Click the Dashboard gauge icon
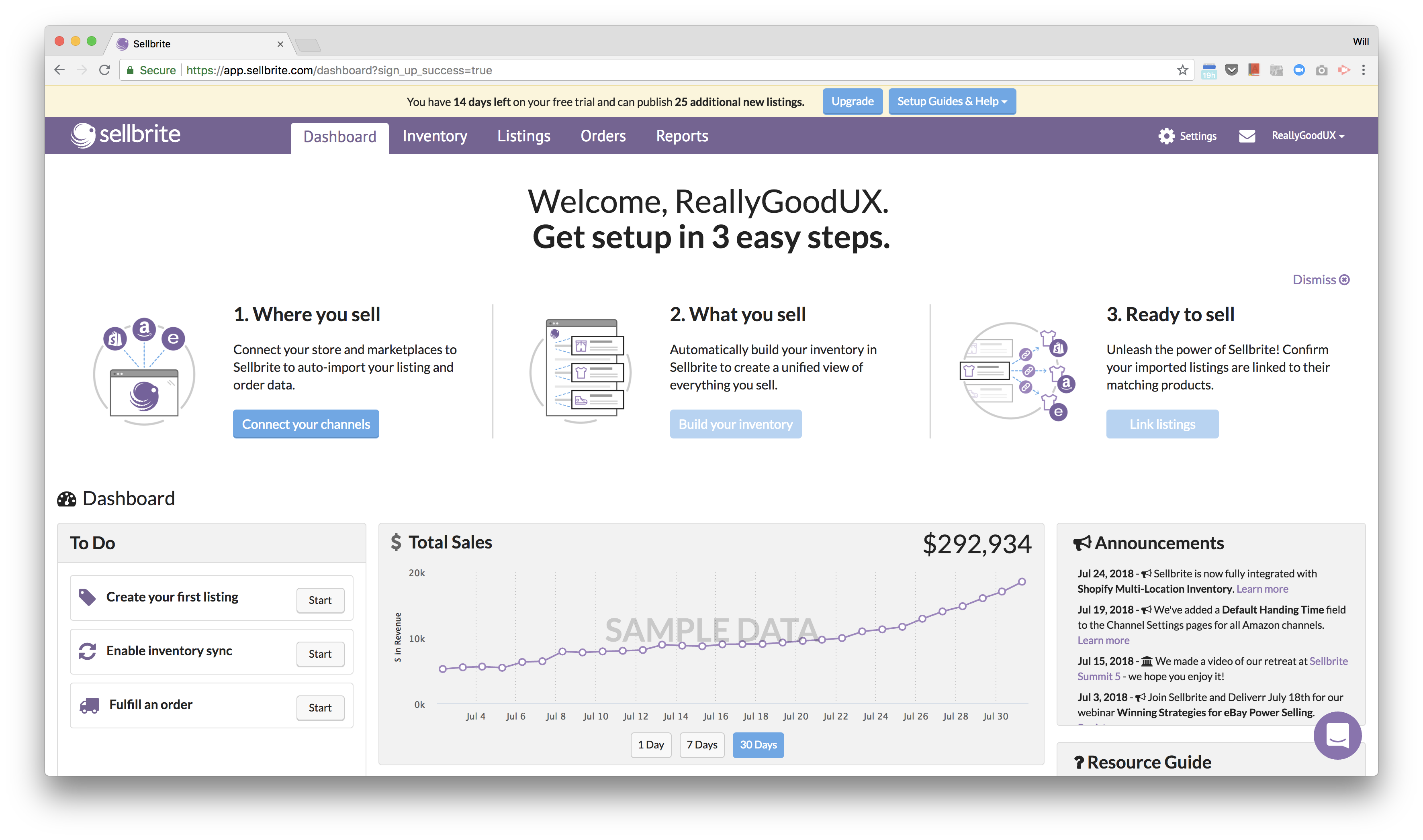 coord(66,499)
